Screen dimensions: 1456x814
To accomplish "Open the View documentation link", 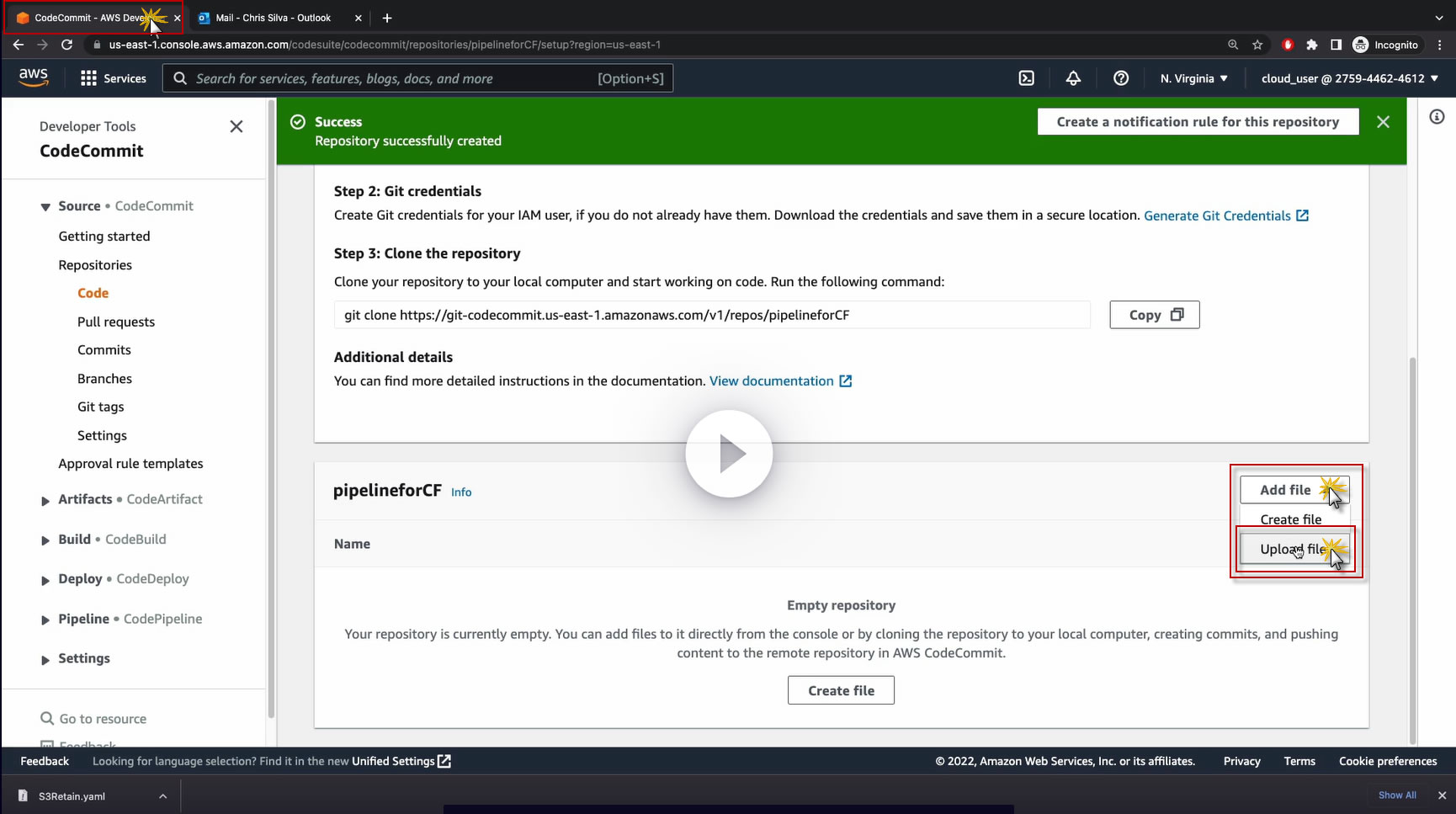I will click(x=781, y=381).
